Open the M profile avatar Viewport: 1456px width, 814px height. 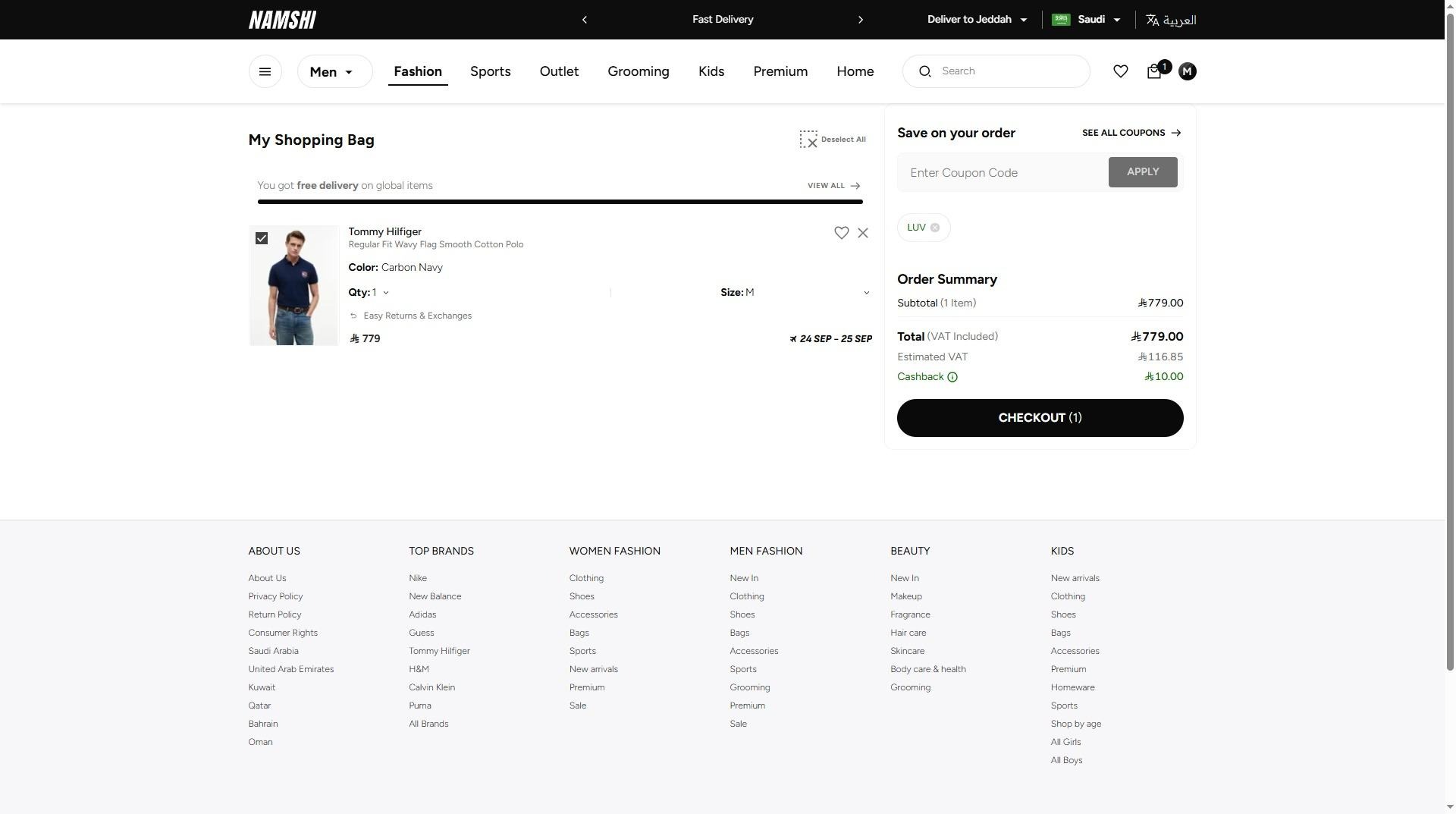point(1188,71)
